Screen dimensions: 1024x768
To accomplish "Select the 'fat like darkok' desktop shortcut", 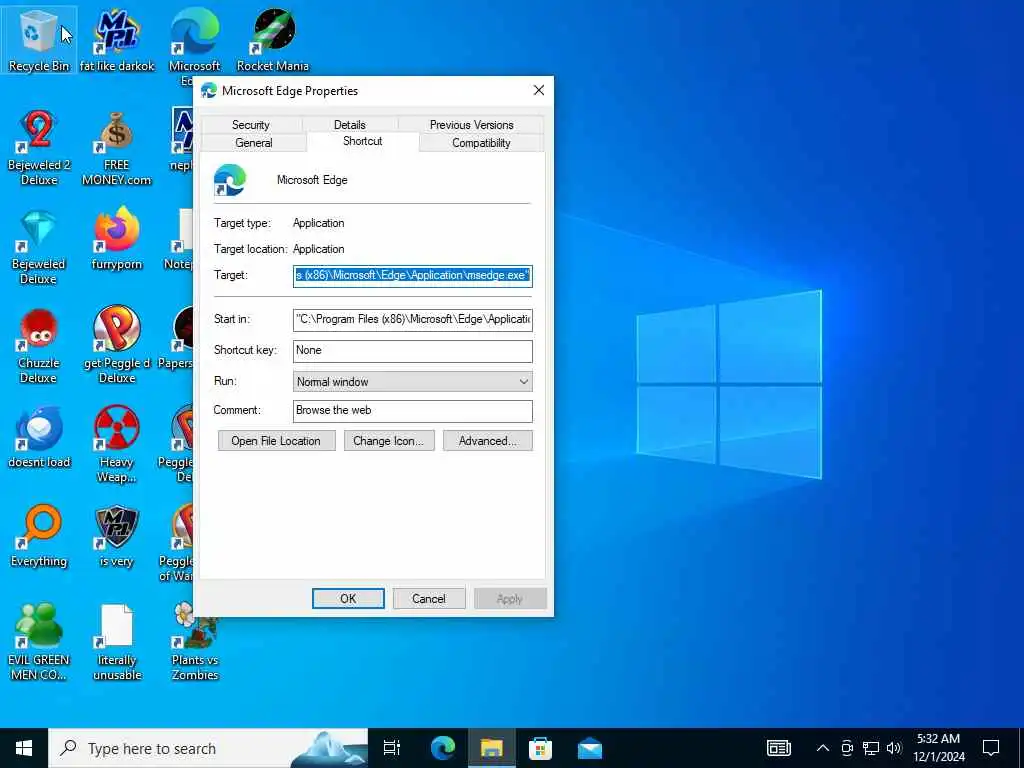I will click(117, 39).
